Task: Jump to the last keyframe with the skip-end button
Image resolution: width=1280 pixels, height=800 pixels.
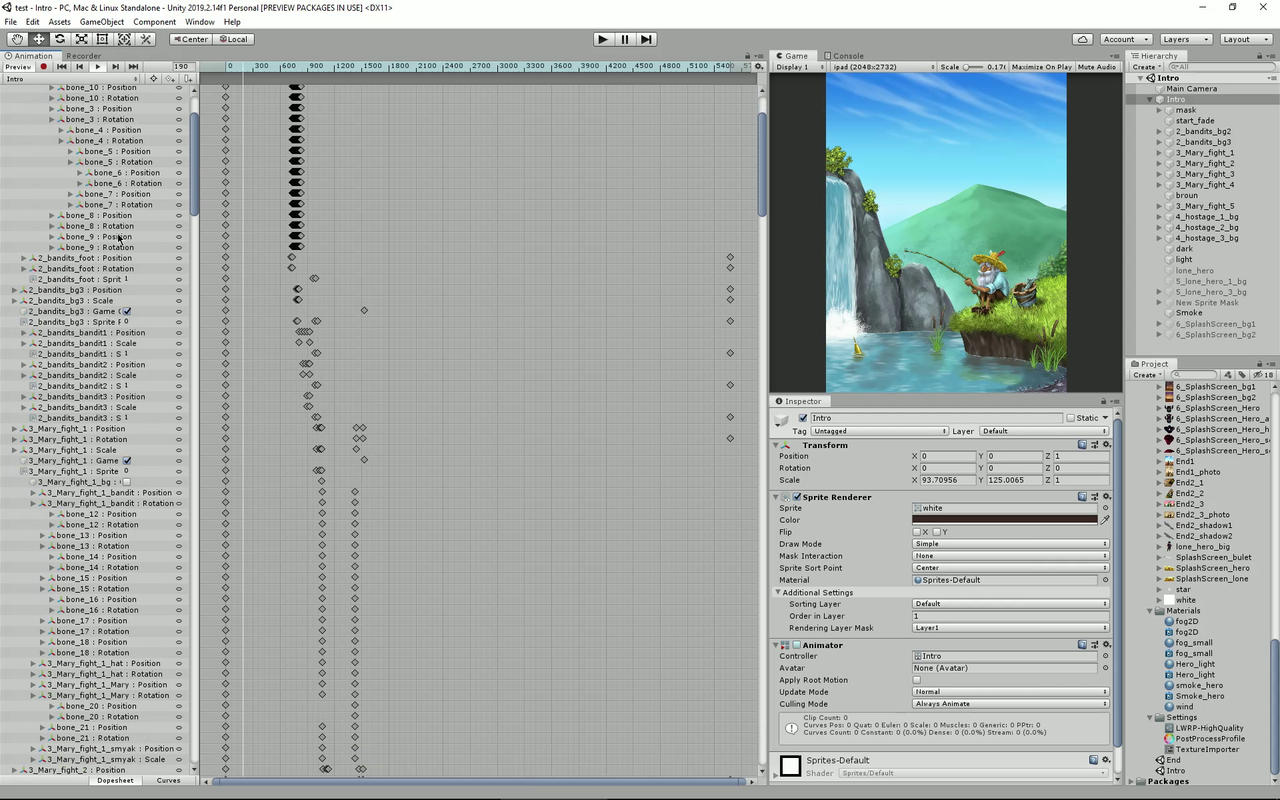Action: pyautogui.click(x=134, y=66)
